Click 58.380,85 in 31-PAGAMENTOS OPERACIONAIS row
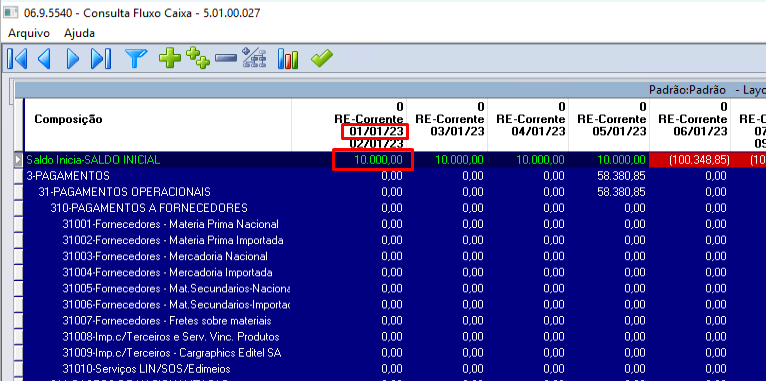 621,192
